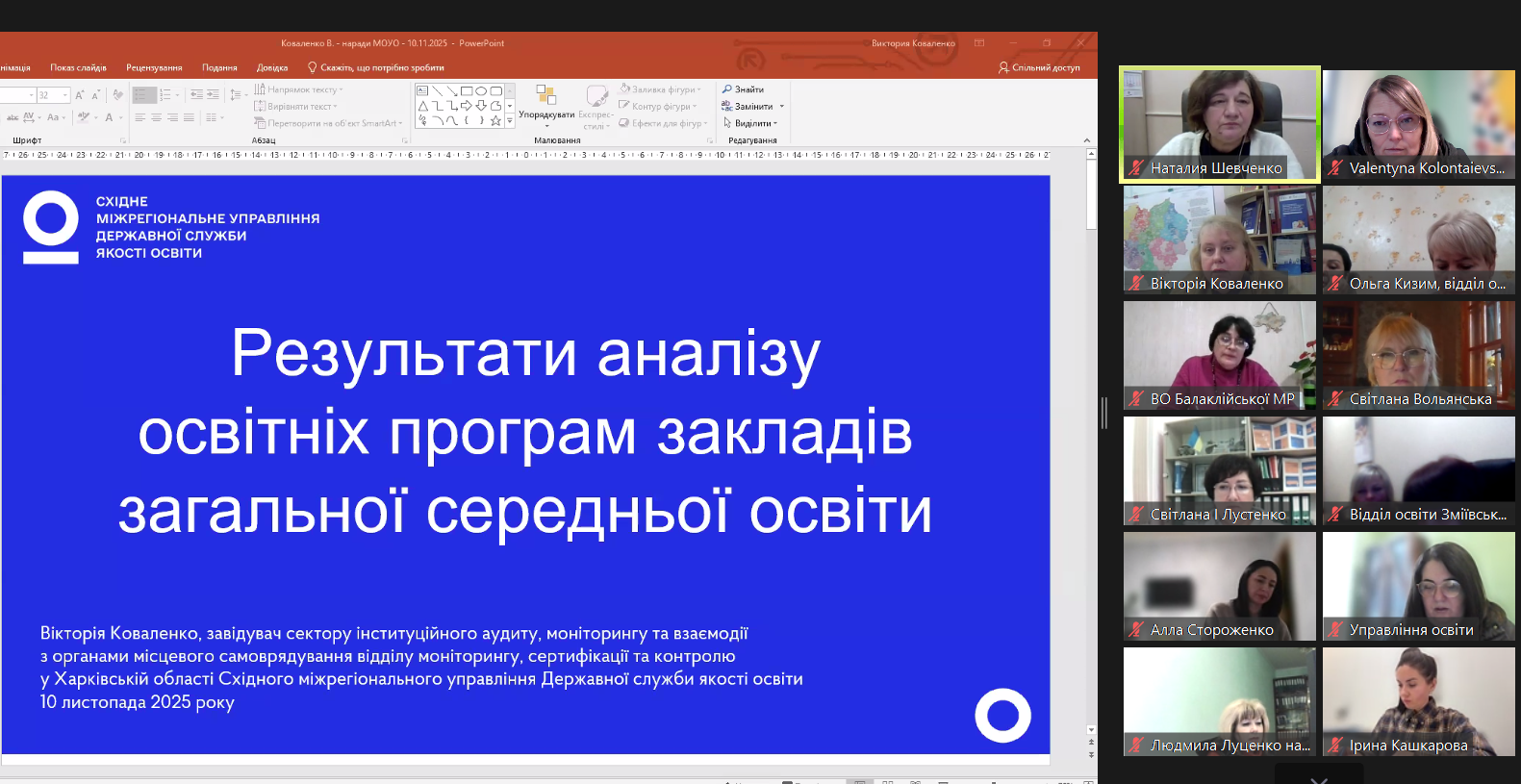Screen dimensions: 1521x784
Task: Toggle center text alignment
Action: [156, 117]
